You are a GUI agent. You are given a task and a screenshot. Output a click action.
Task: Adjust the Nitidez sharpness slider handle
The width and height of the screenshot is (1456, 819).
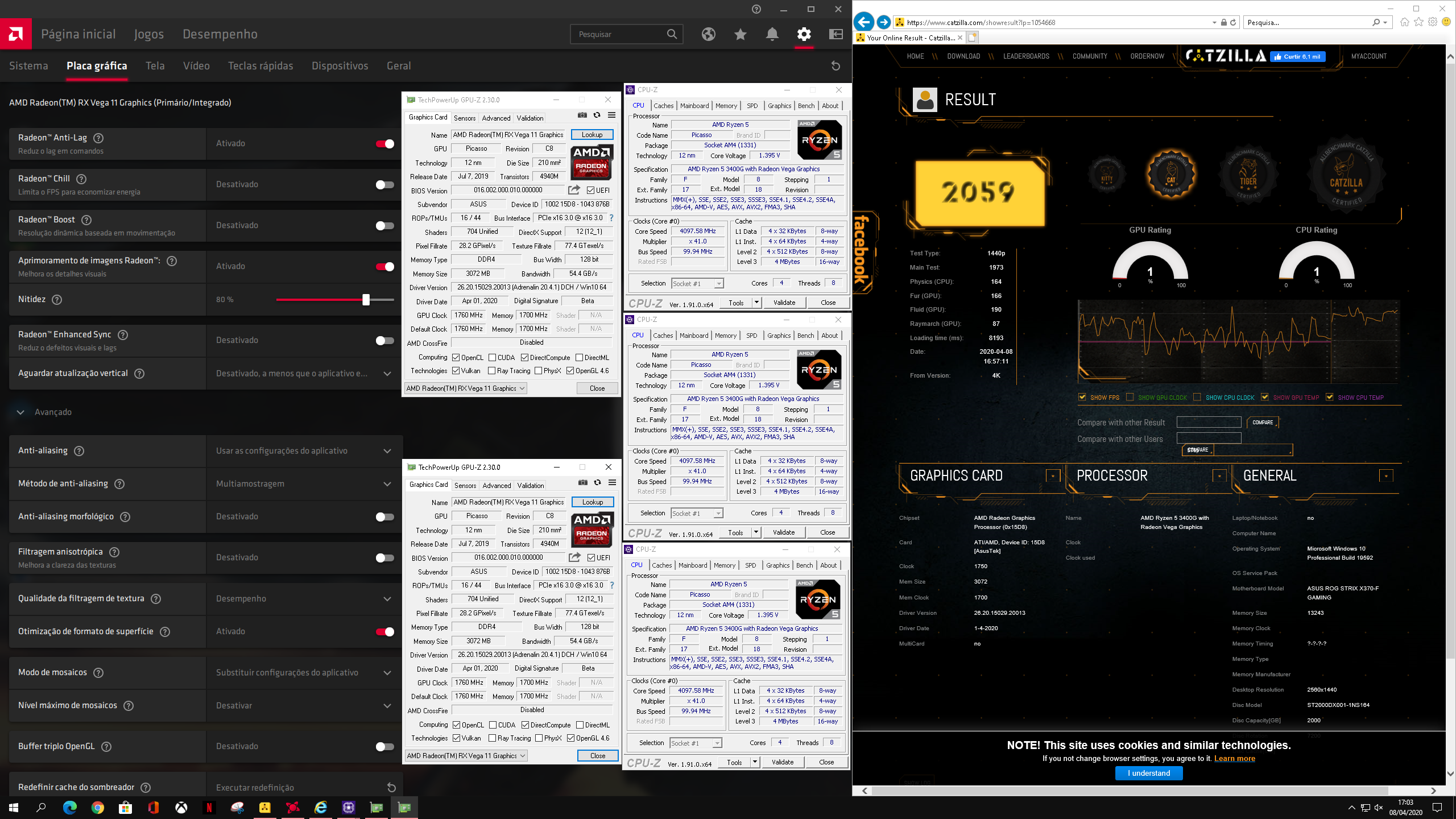366,300
